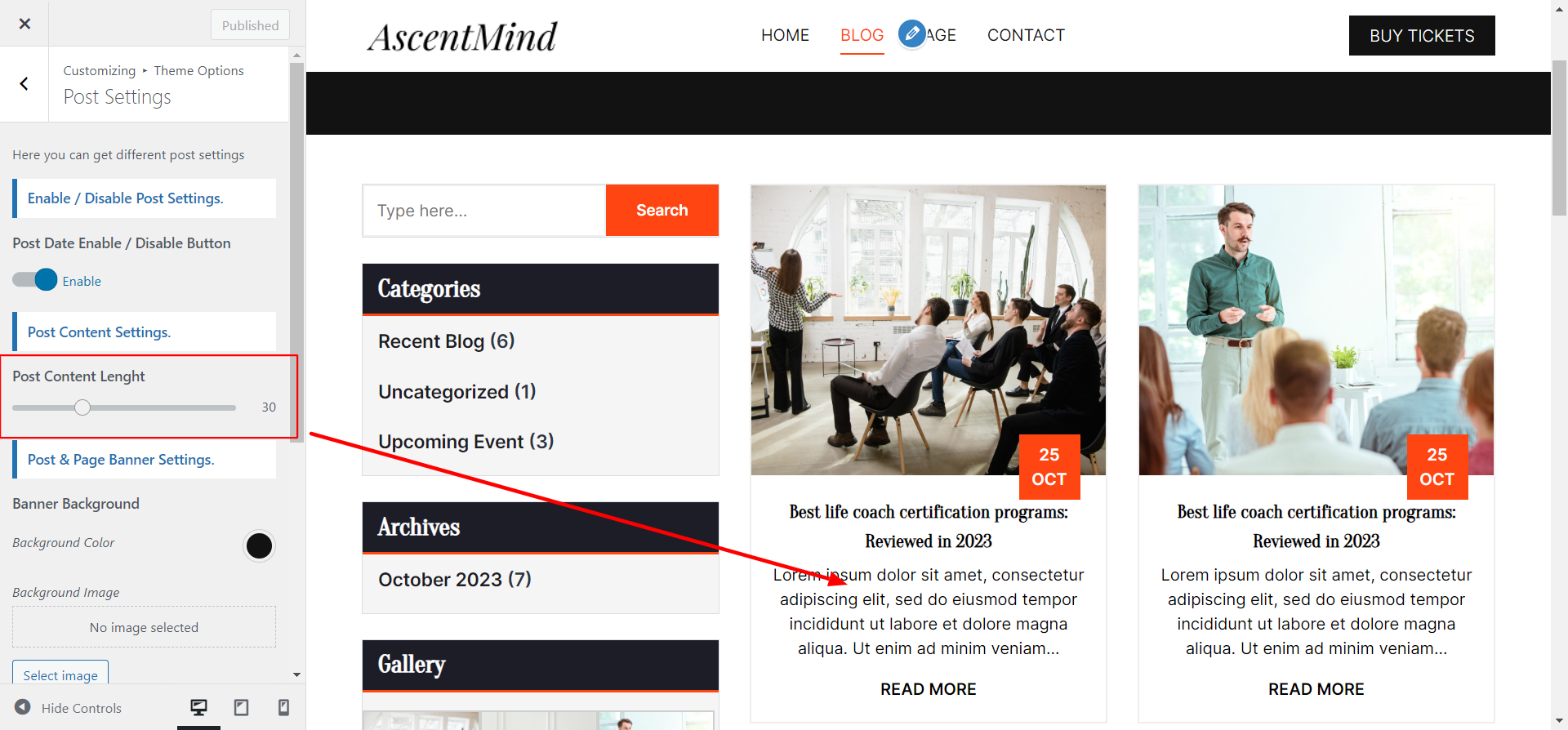1568x730 pixels.
Task: Toggle the Post Date Enable switch
Action: 35,280
